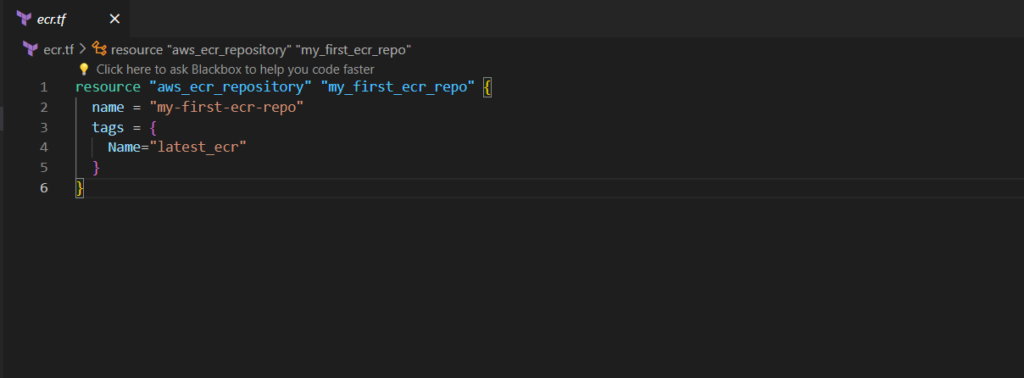
Task: Place cursor in "my-first-ecr-repo" string
Action: (x=227, y=107)
